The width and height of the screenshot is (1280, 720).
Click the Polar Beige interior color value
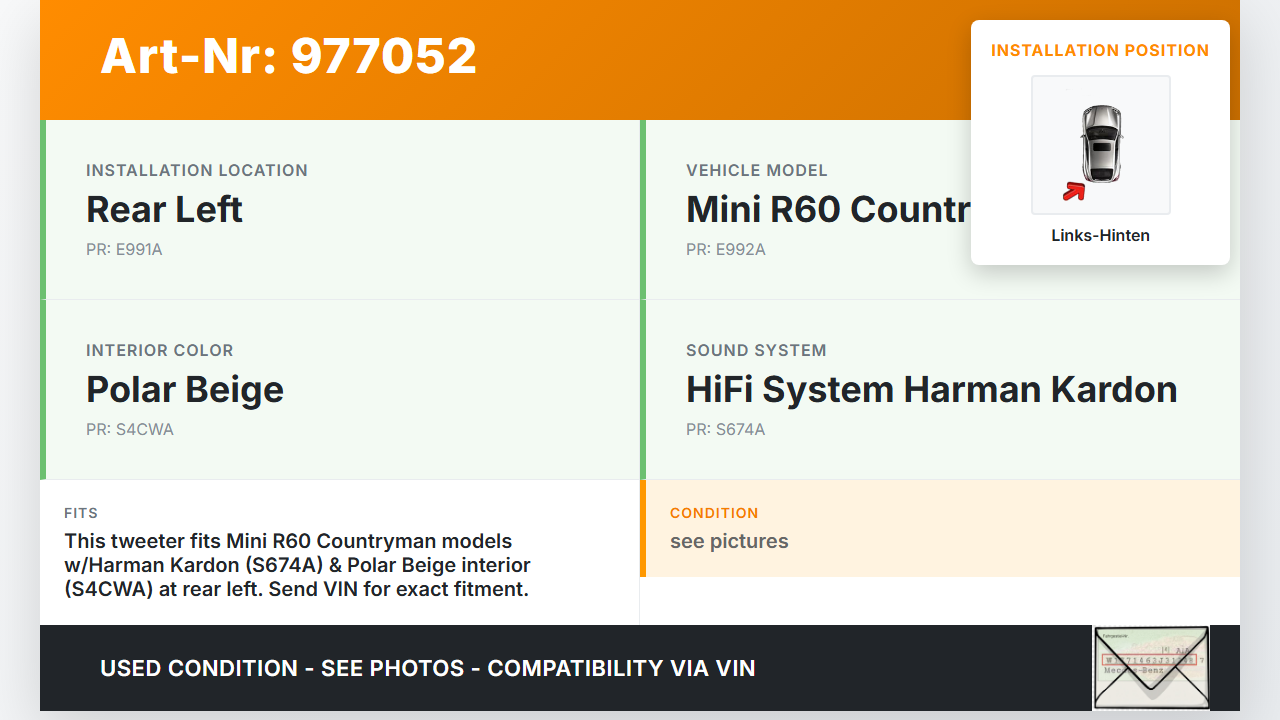pos(185,389)
